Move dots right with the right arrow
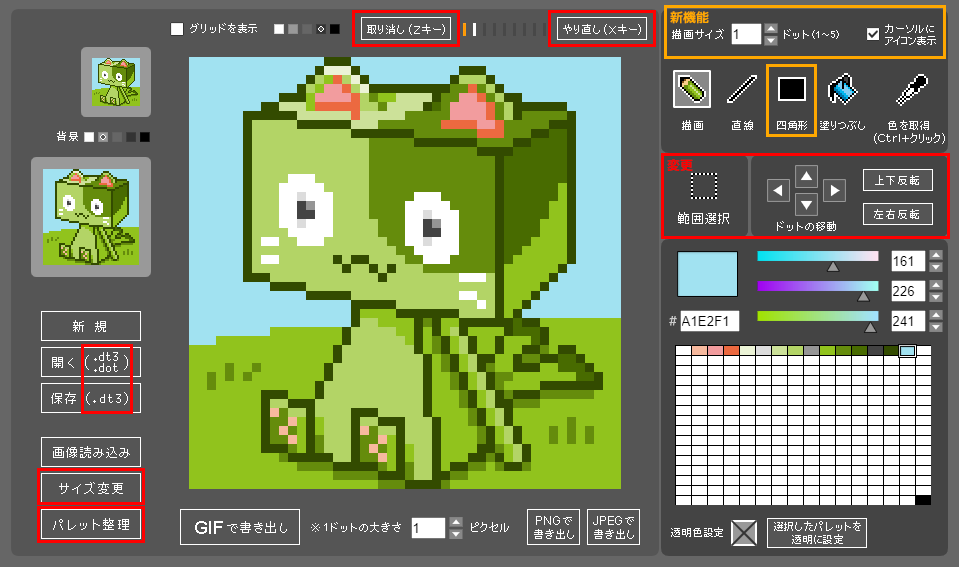Screen dimensions: 959x567 tap(834, 191)
